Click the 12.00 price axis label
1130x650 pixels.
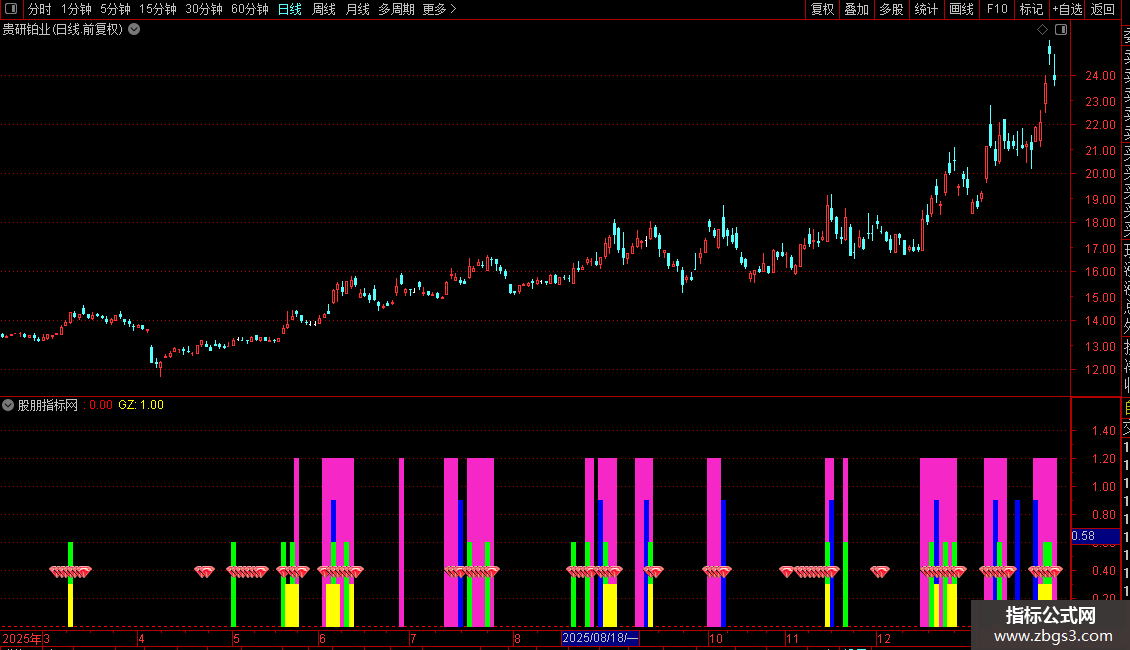[x=1100, y=370]
